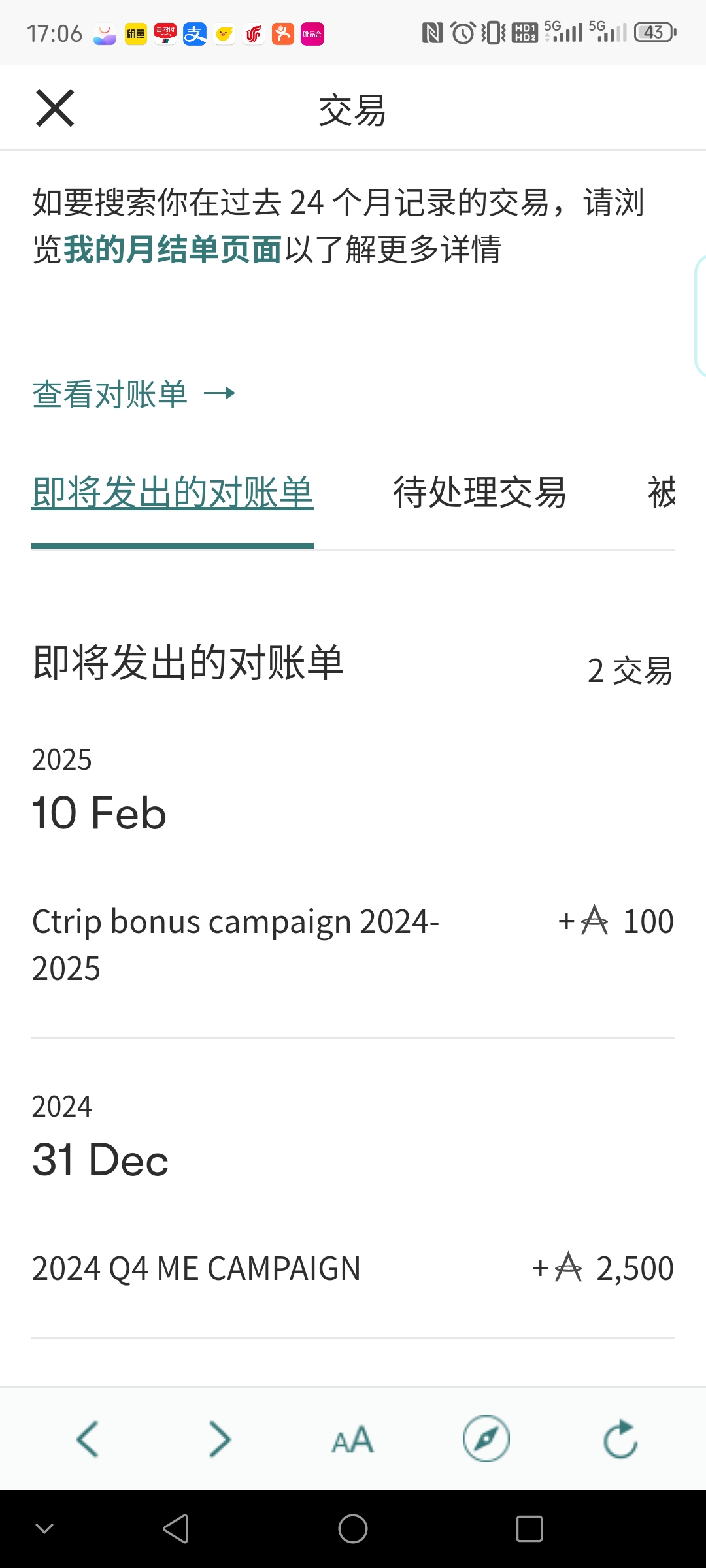
Task: Open recent apps with the square button
Action: pos(529,1529)
